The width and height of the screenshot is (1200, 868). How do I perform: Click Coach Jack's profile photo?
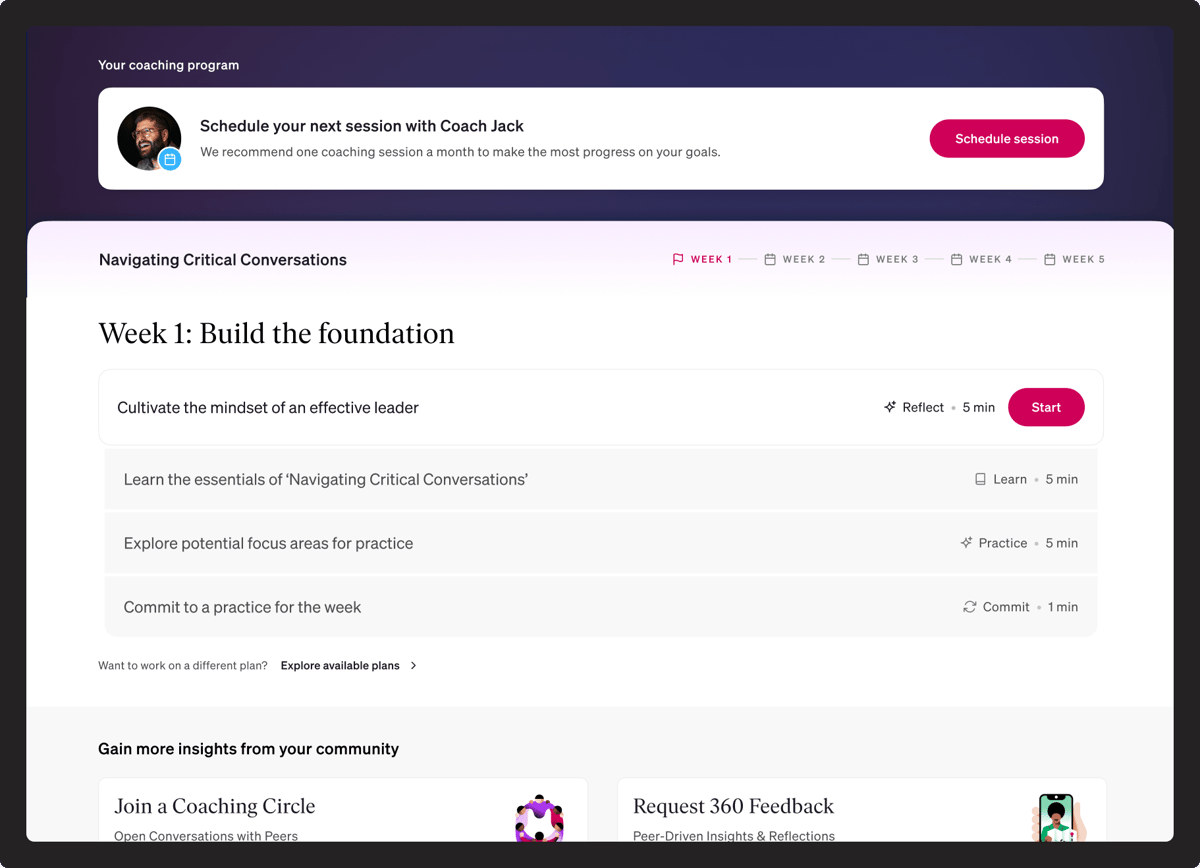(x=148, y=136)
